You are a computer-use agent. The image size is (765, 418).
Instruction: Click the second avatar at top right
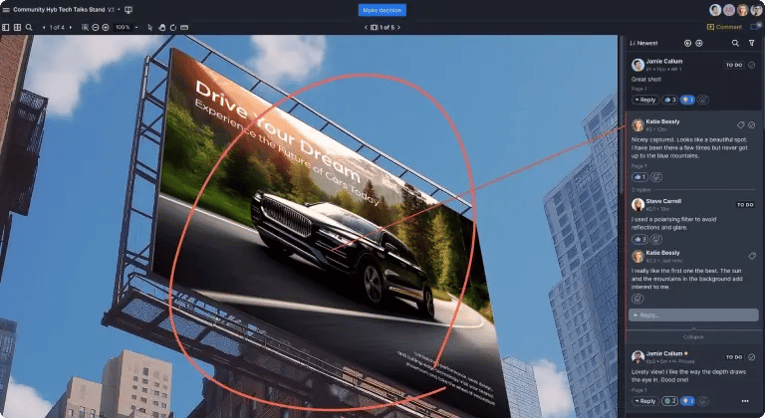click(x=729, y=10)
